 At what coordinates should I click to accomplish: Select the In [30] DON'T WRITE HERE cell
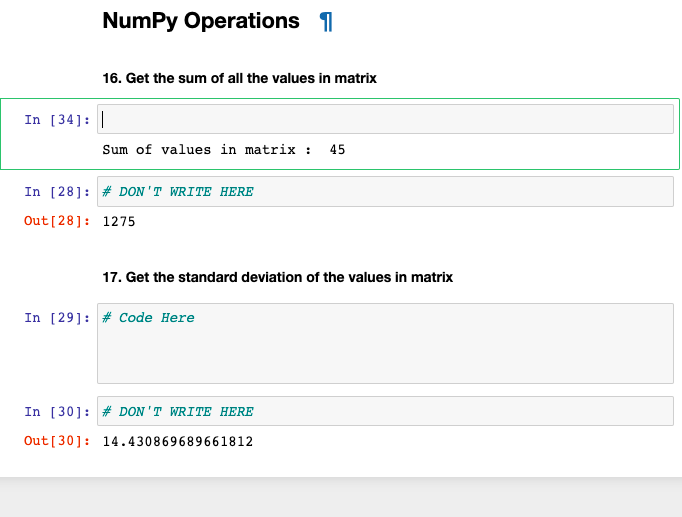pos(385,411)
